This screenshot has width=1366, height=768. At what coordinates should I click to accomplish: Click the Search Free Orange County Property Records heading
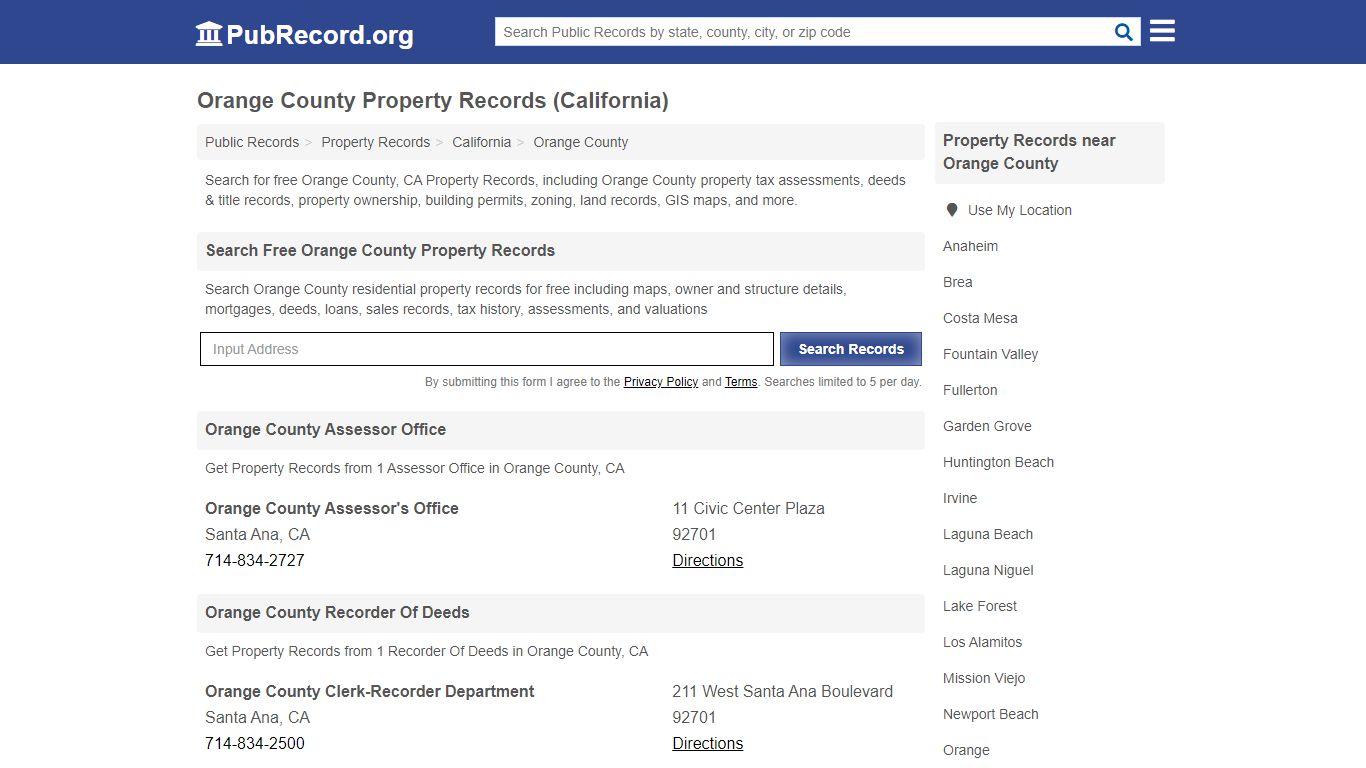pos(380,250)
